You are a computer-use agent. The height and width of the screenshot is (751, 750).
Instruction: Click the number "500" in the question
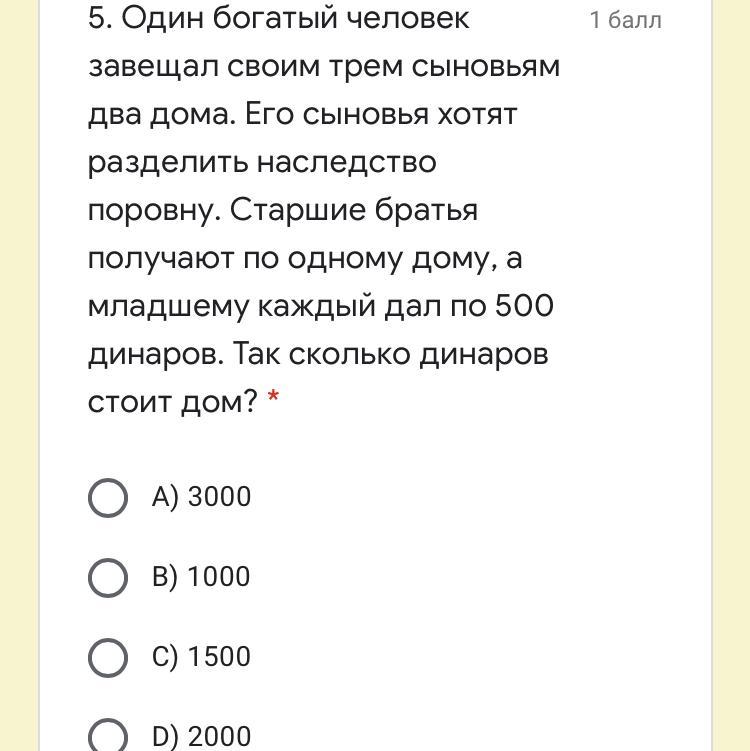[524, 306]
